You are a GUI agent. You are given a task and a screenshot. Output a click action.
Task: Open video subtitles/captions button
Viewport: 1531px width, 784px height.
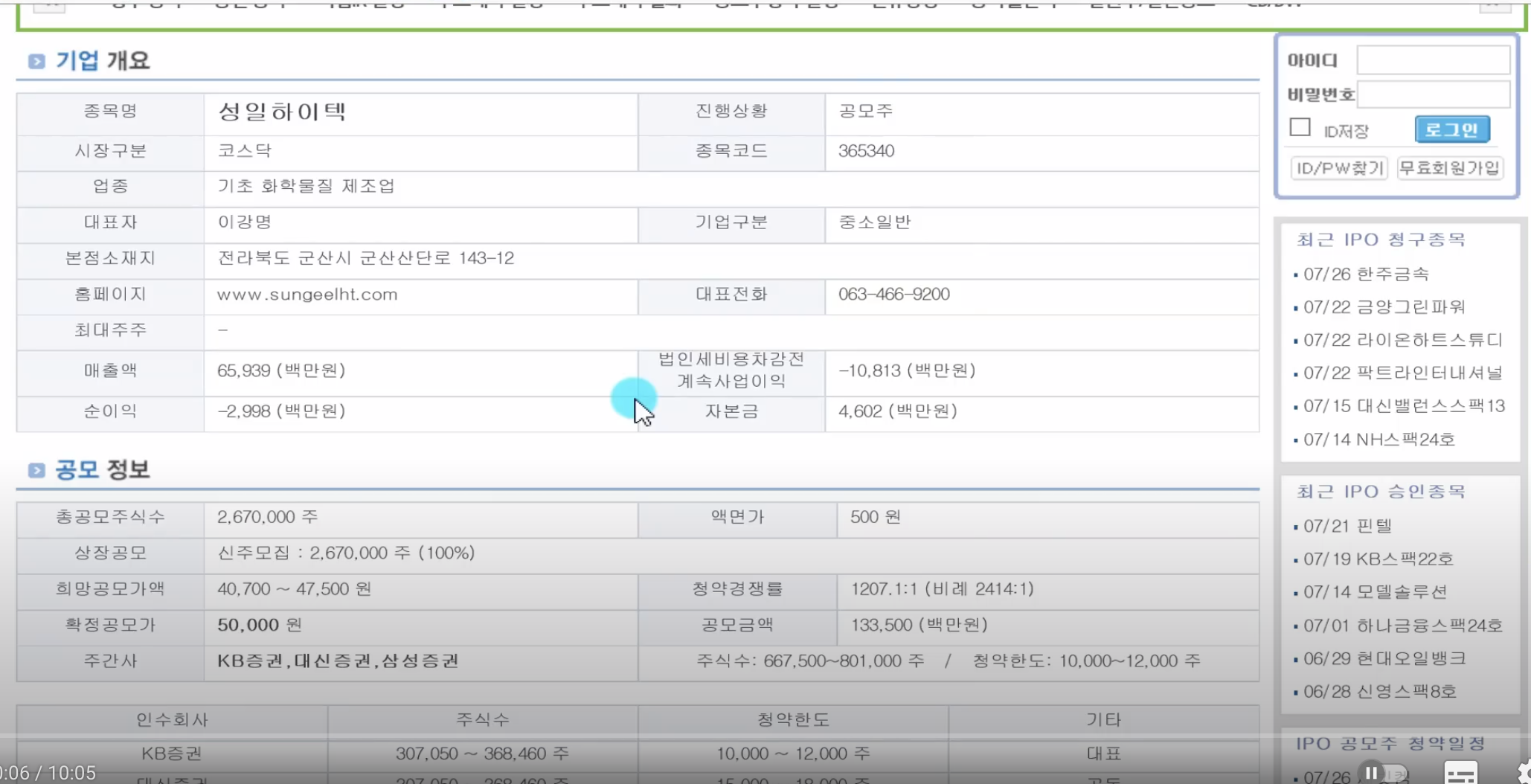[1461, 773]
